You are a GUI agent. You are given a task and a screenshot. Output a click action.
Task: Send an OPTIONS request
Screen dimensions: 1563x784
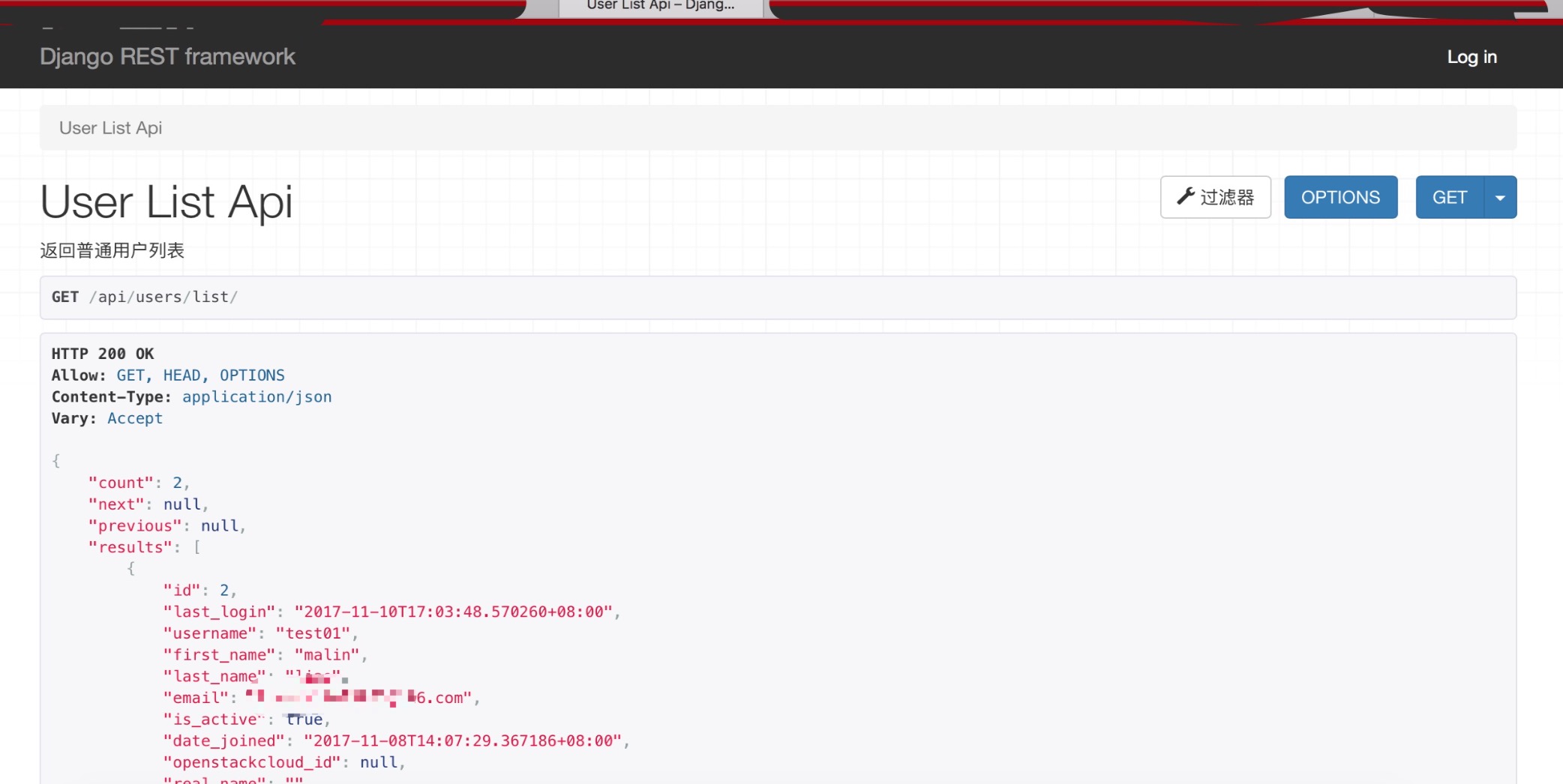[x=1340, y=197]
